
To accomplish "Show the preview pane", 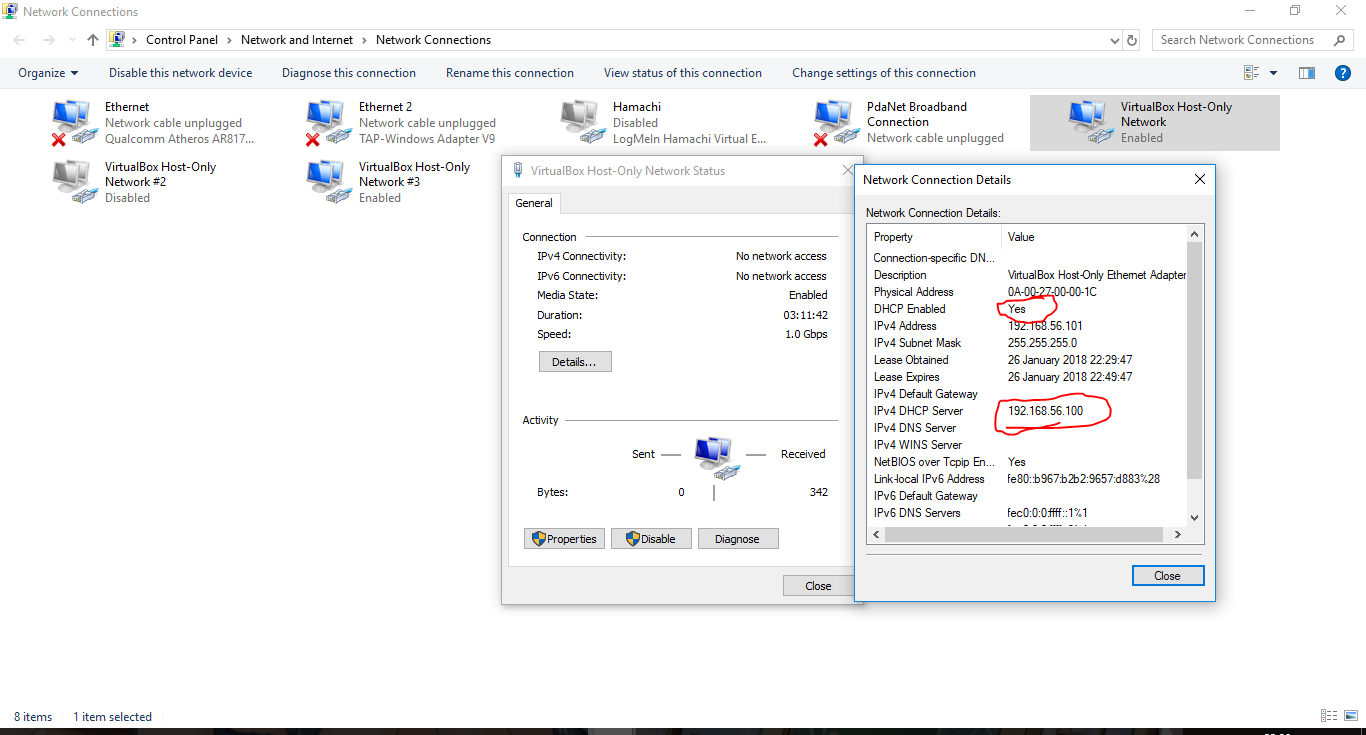I will [x=1306, y=72].
